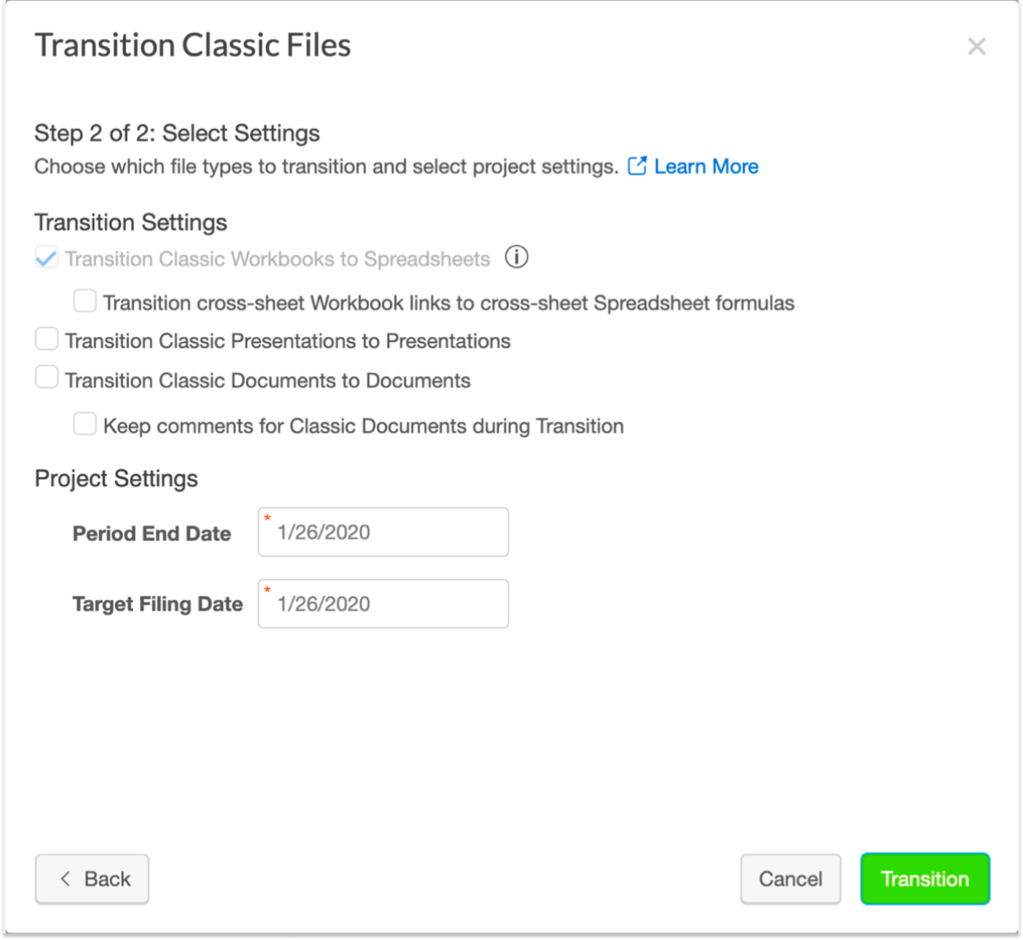Click into the Period End Date field
The height and width of the screenshot is (940, 1023).
(383, 533)
